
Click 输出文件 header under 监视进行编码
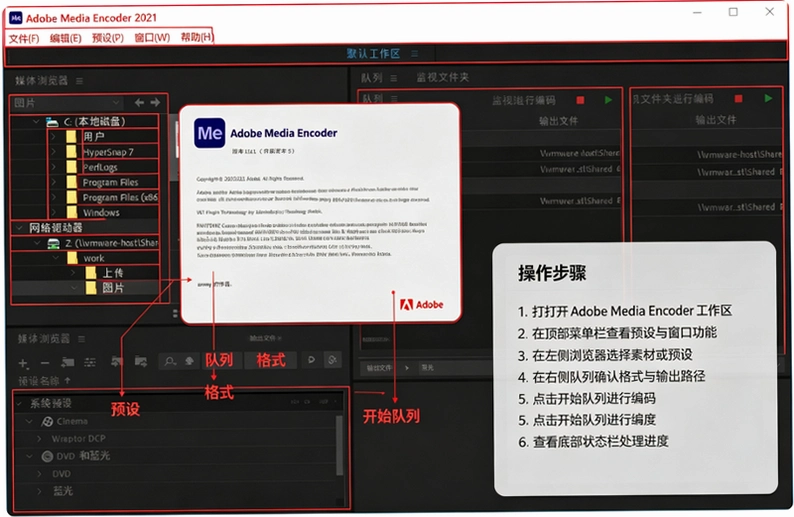tap(558, 121)
